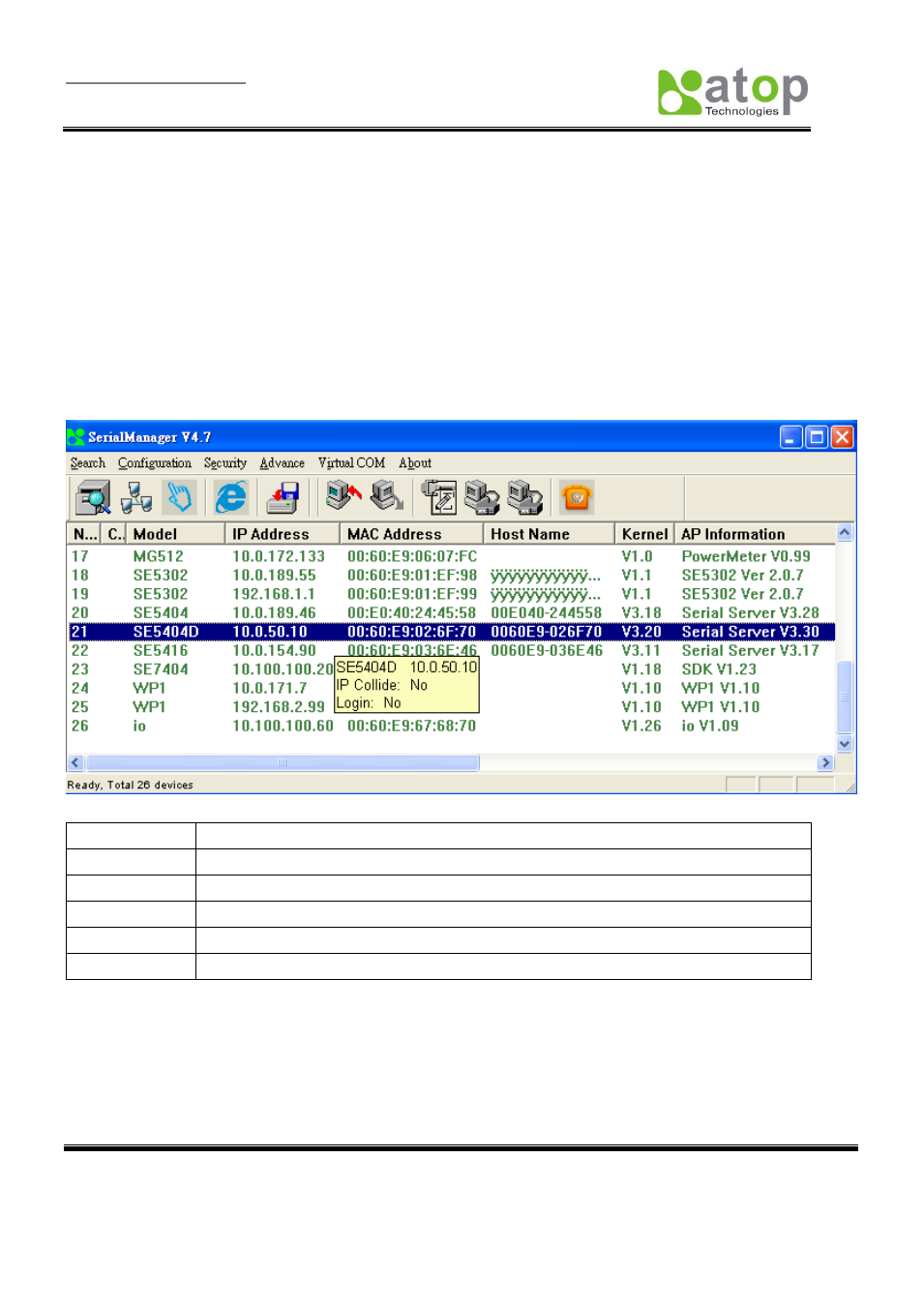
Task: Click the second dual computers toolbar icon
Action: [x=524, y=497]
